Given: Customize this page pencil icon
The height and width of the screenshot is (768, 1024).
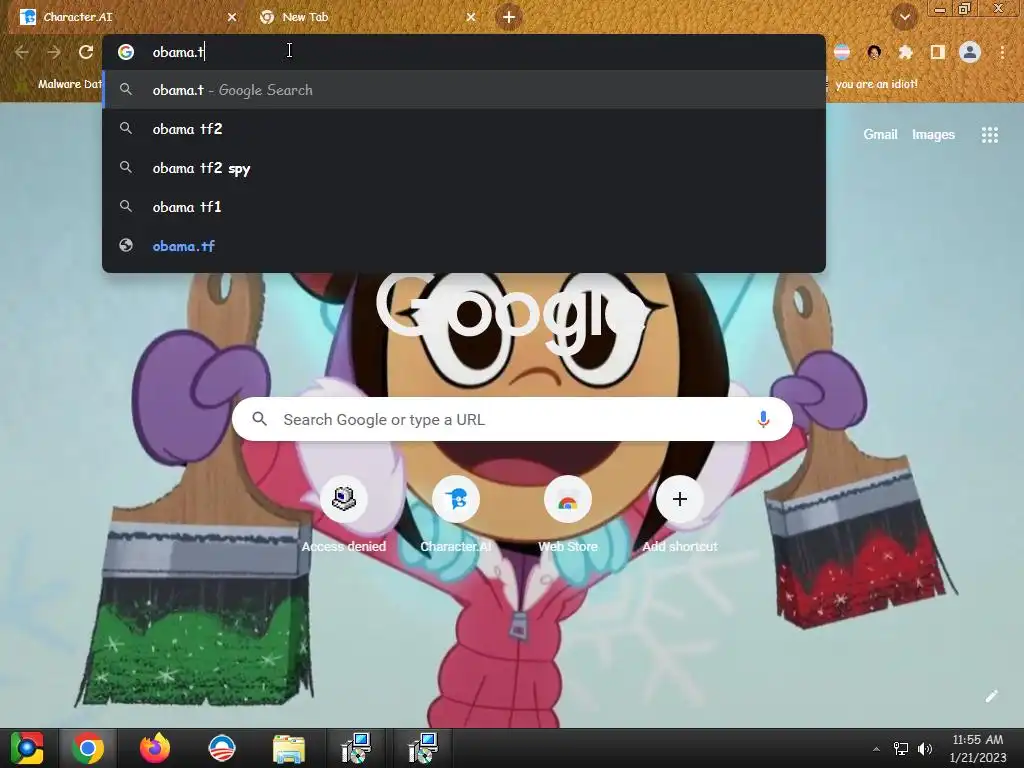Looking at the screenshot, I should (991, 696).
